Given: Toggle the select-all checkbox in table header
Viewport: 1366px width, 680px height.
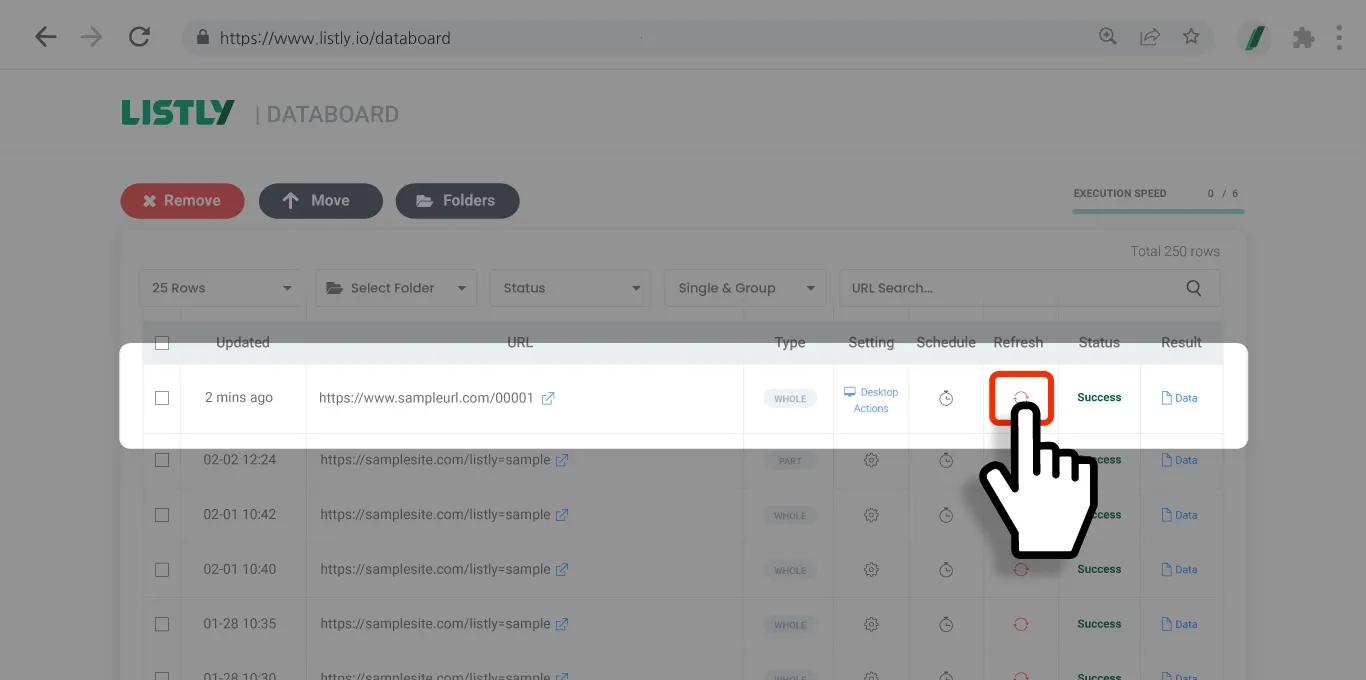Looking at the screenshot, I should [162, 343].
